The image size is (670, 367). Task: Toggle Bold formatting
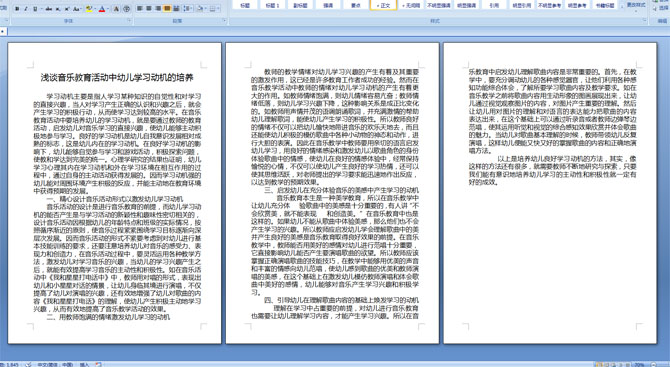pyautogui.click(x=17, y=9)
